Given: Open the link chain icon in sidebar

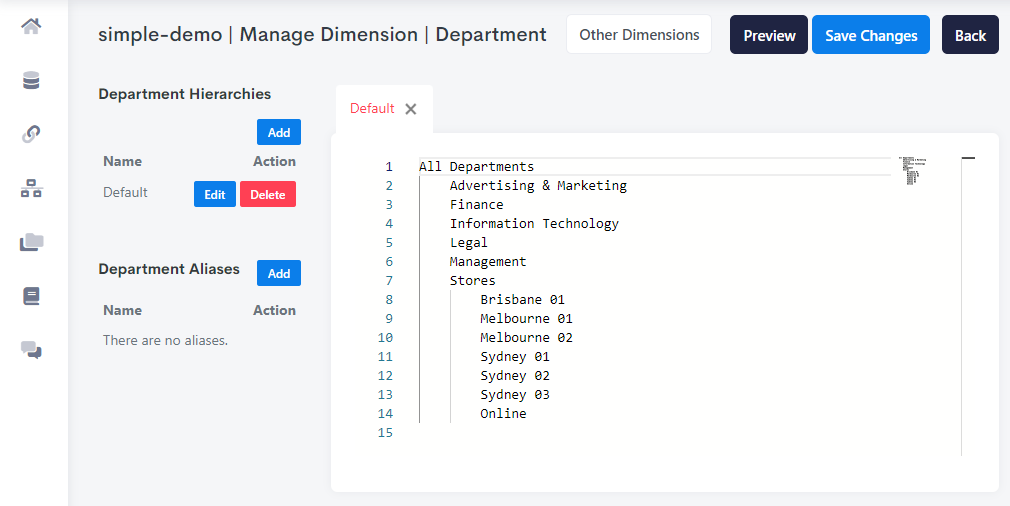Looking at the screenshot, I should tap(31, 134).
